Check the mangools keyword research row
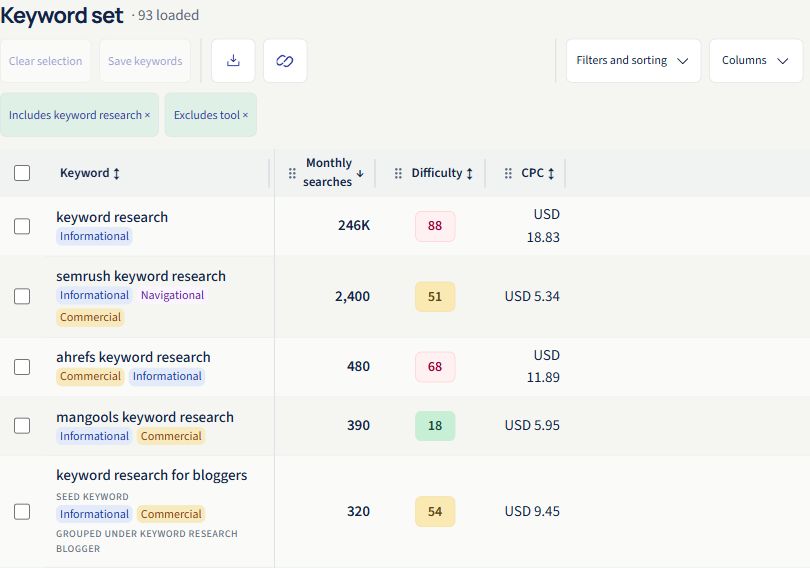 [22, 425]
